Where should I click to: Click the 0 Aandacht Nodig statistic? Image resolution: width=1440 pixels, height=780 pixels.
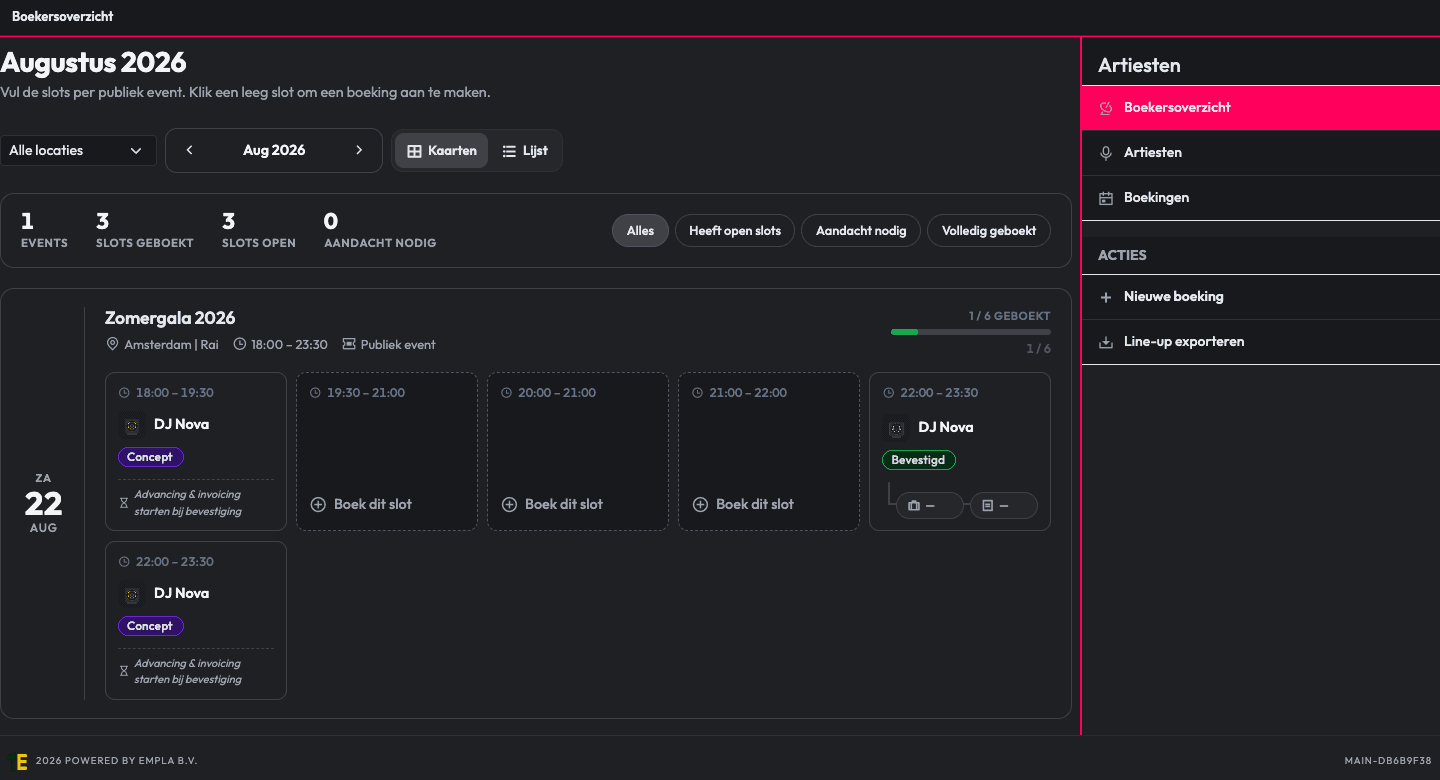[x=380, y=230]
